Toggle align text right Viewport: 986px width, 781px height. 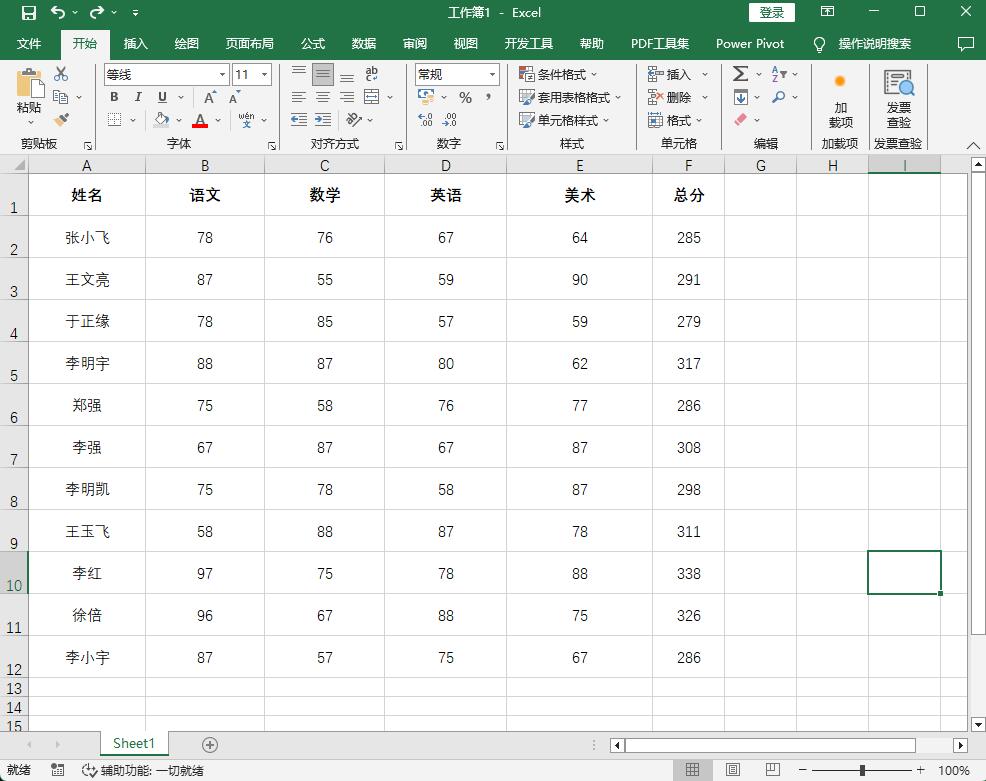346,97
